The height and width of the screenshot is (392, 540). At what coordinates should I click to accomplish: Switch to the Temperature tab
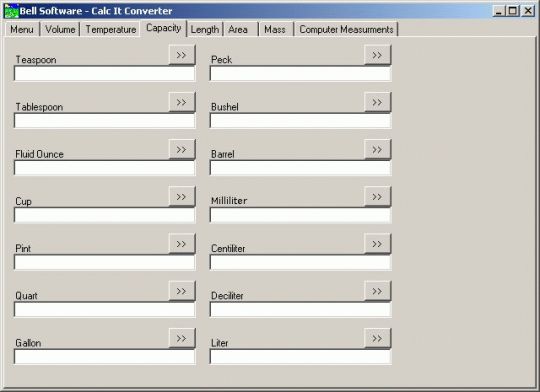tap(111, 29)
